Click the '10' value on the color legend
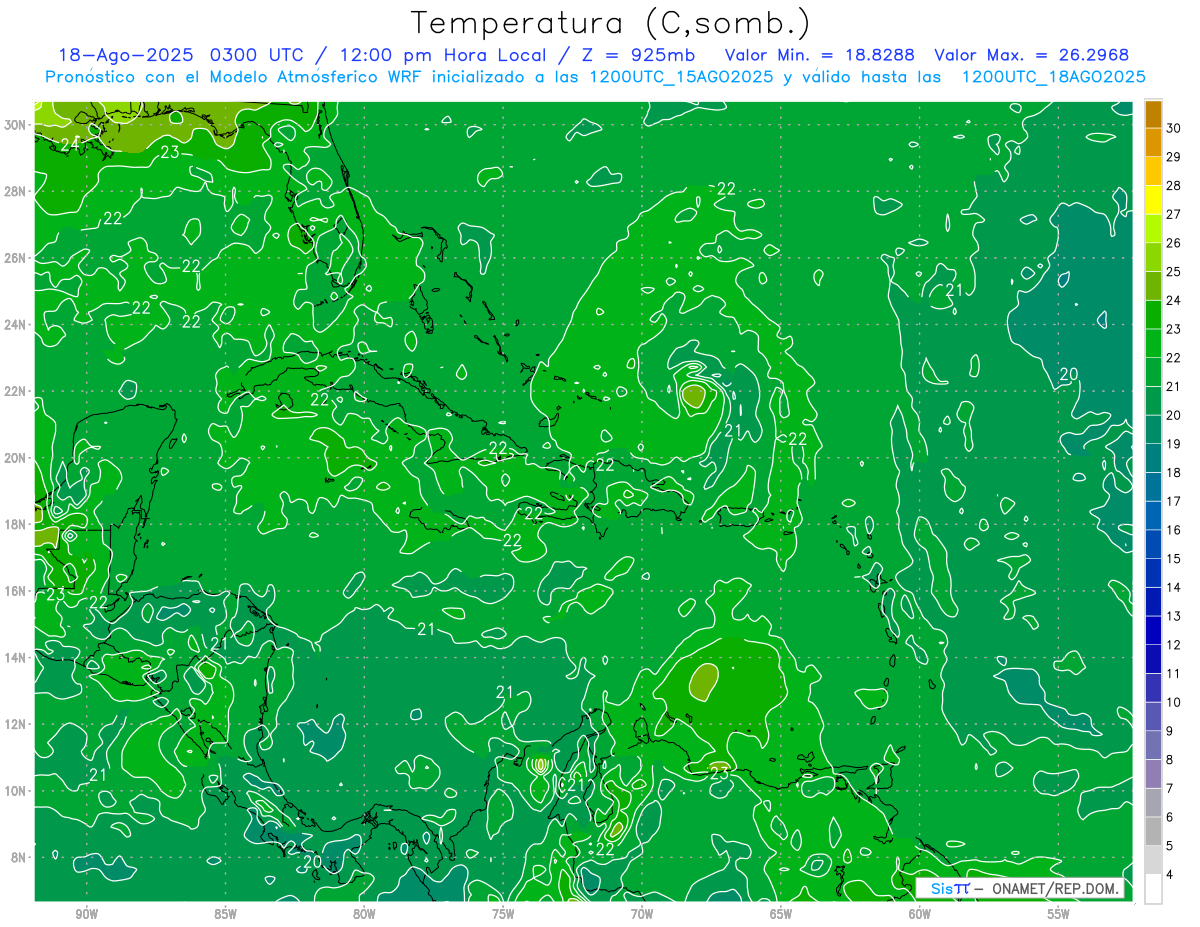The width and height of the screenshot is (1200, 927). coord(1174,702)
